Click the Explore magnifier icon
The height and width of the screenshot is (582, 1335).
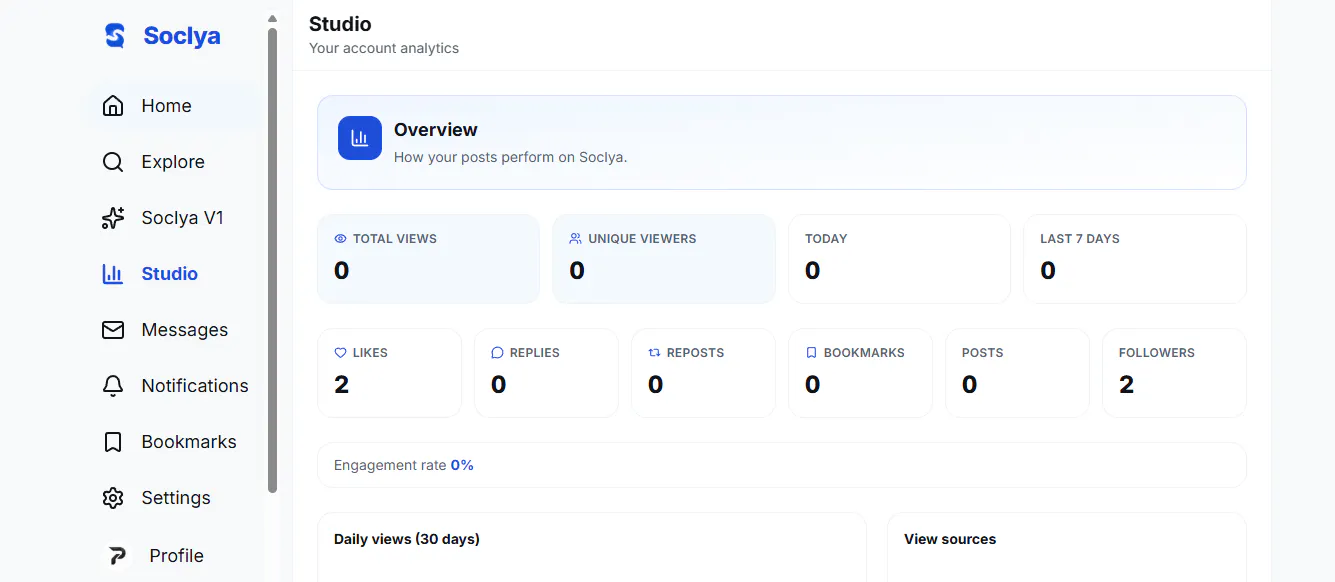[113, 162]
